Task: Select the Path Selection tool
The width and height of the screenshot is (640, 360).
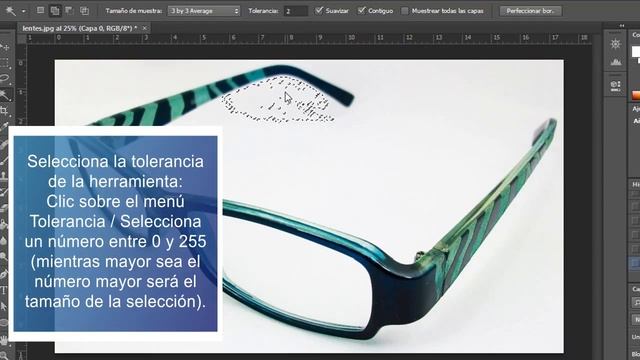Action: click(x=4, y=306)
